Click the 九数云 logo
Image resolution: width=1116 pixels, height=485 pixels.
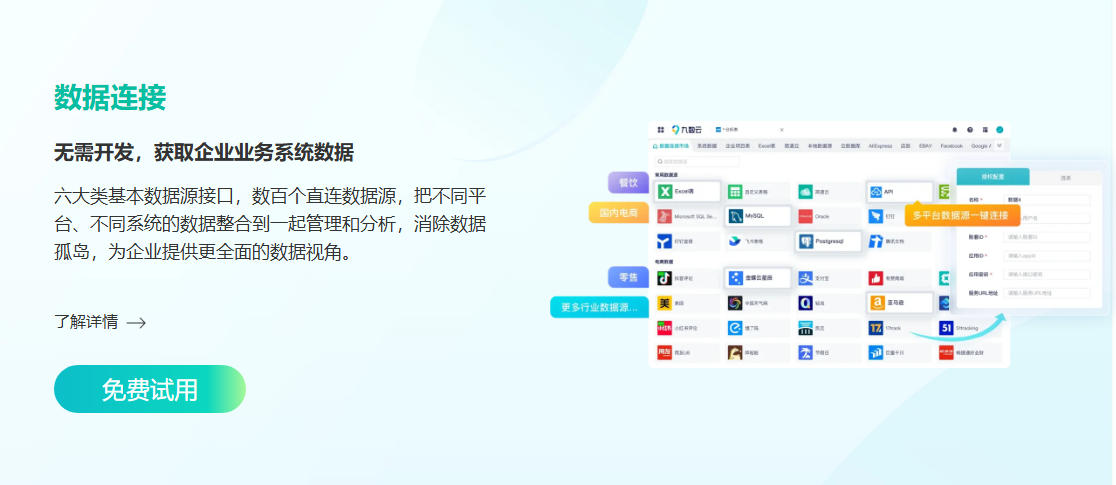[x=687, y=130]
